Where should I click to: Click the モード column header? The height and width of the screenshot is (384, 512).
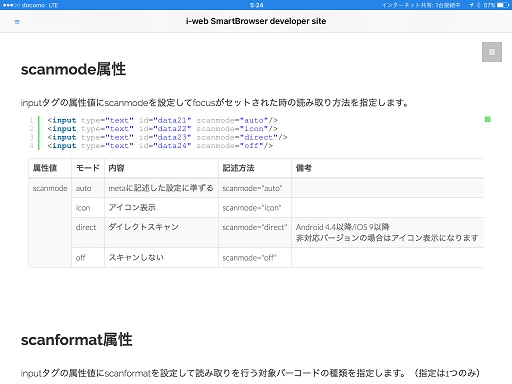coord(88,168)
